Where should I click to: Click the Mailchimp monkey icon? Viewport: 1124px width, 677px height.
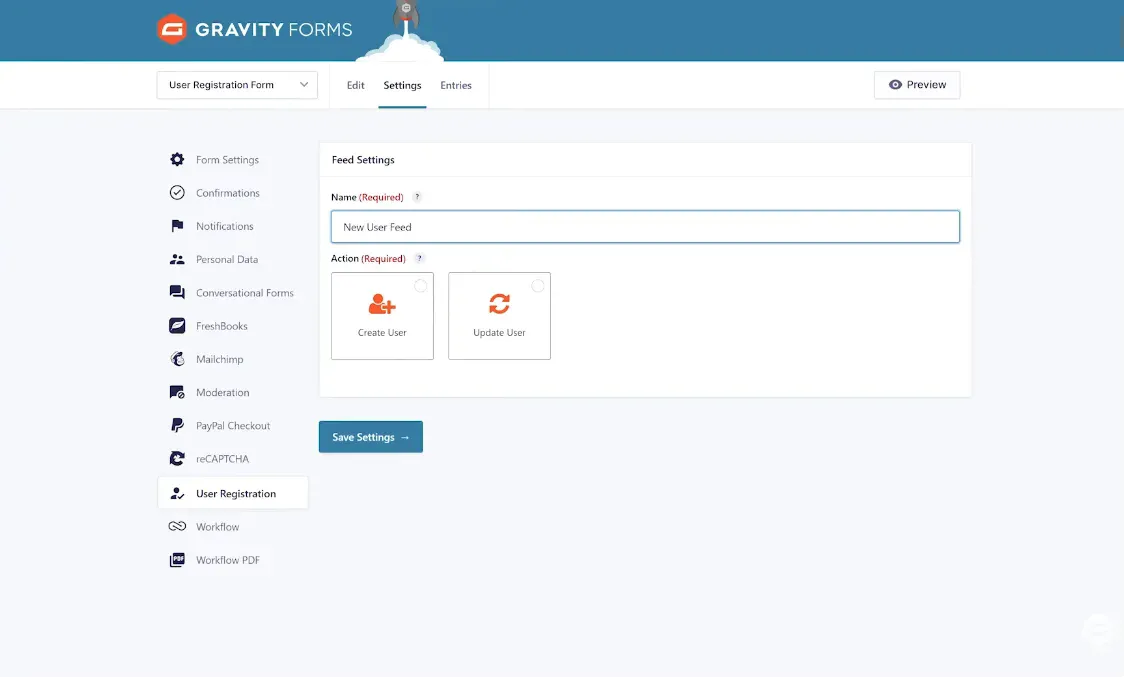[177, 359]
